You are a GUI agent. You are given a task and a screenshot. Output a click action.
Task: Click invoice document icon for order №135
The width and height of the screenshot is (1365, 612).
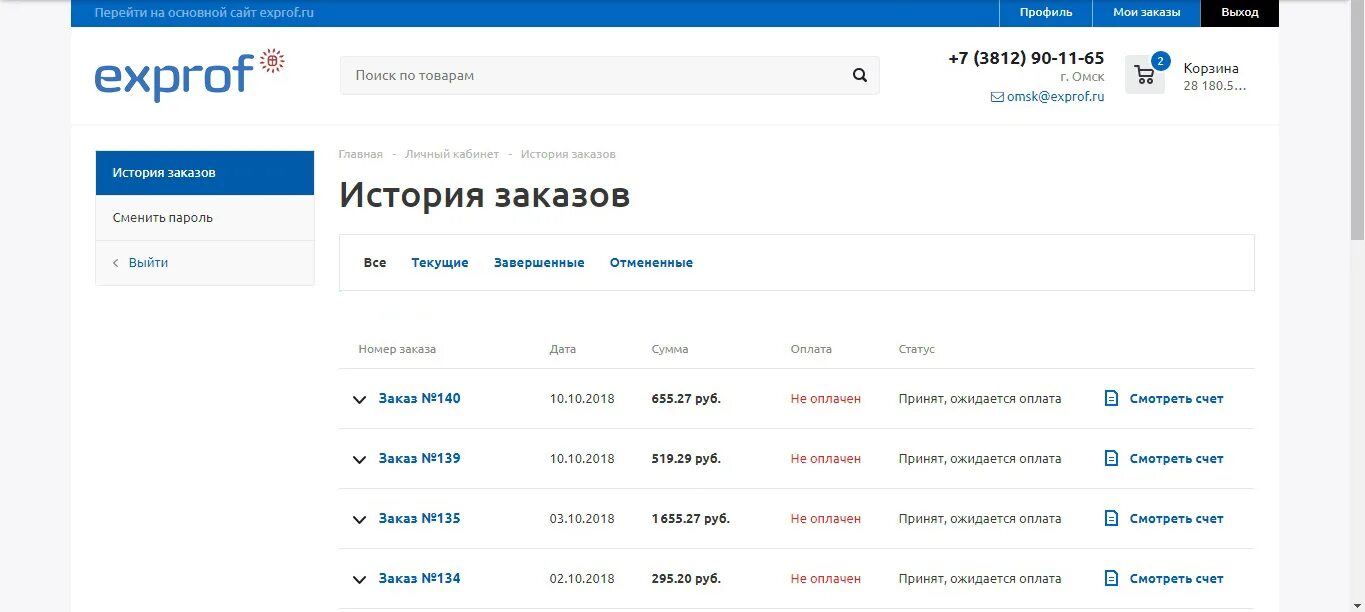(1111, 518)
